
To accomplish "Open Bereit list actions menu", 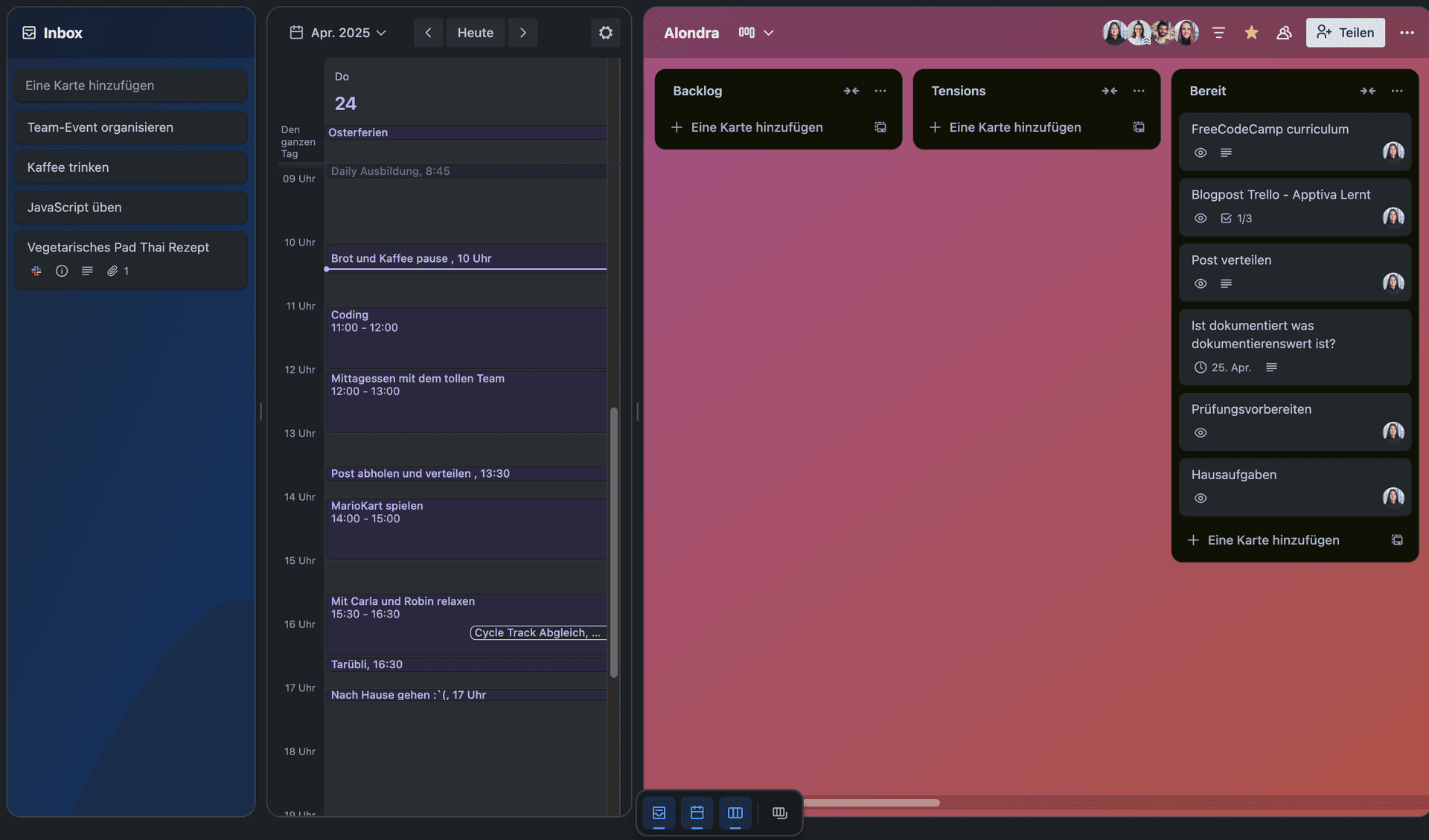I will tap(1397, 91).
